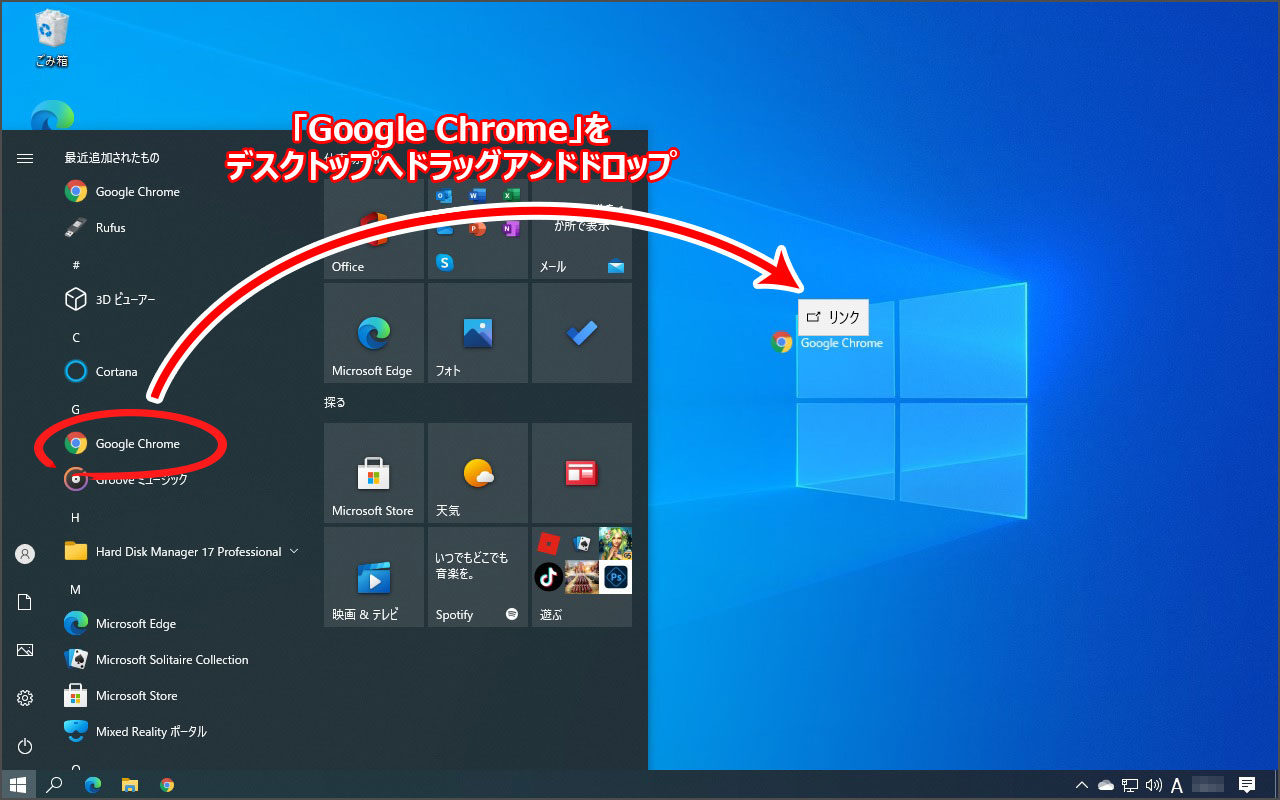Open Settings gear in the Start rail
This screenshot has height=800, width=1280.
(x=25, y=698)
